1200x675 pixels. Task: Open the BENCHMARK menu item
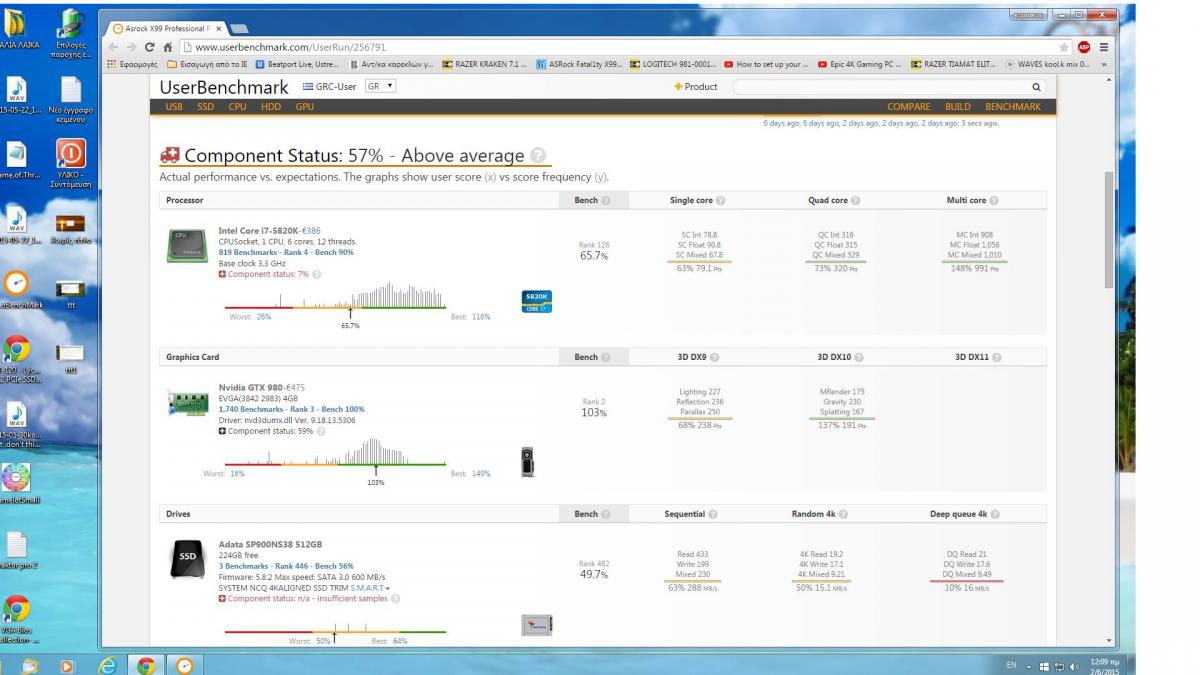point(1013,107)
